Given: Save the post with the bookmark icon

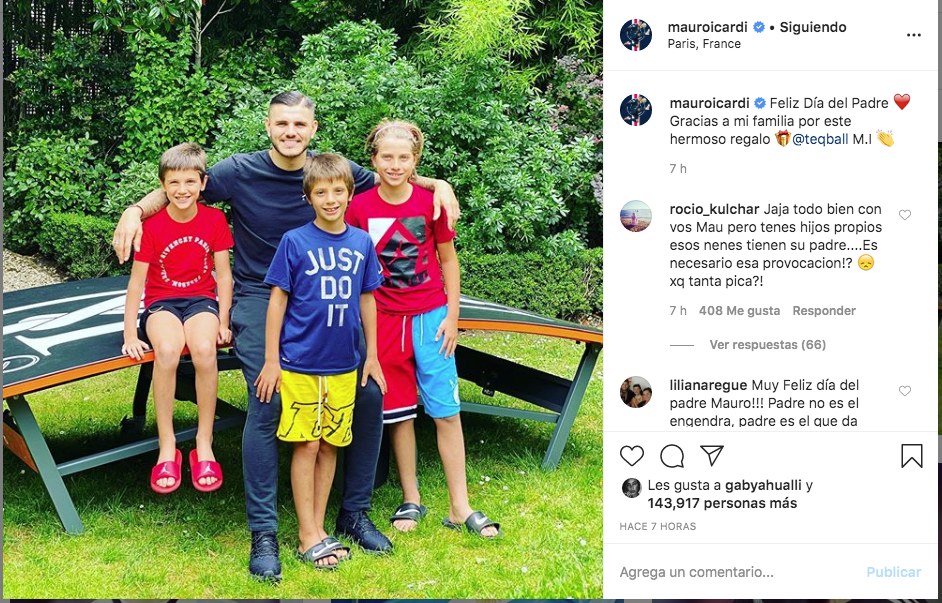Looking at the screenshot, I should click(911, 456).
